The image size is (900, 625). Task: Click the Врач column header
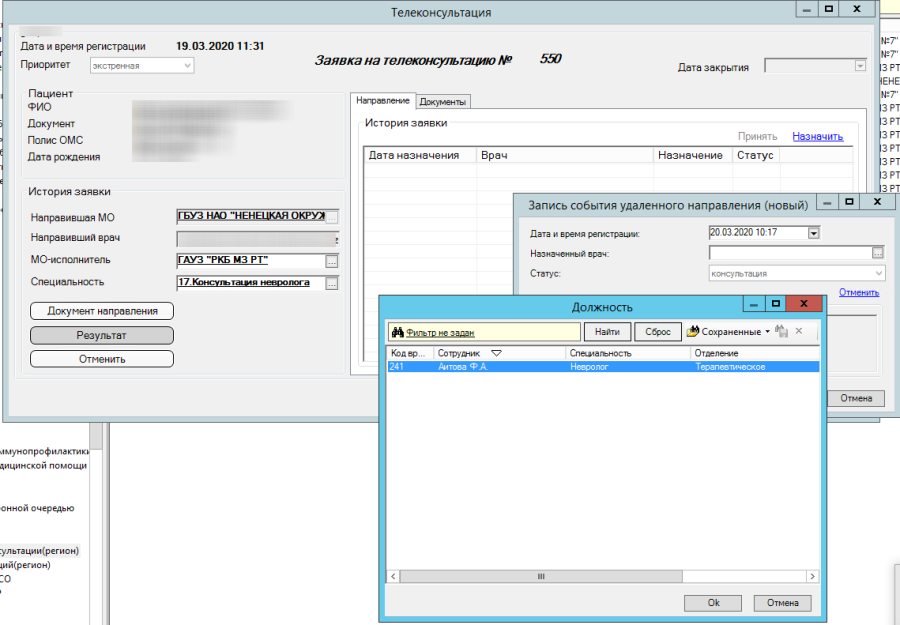click(565, 155)
